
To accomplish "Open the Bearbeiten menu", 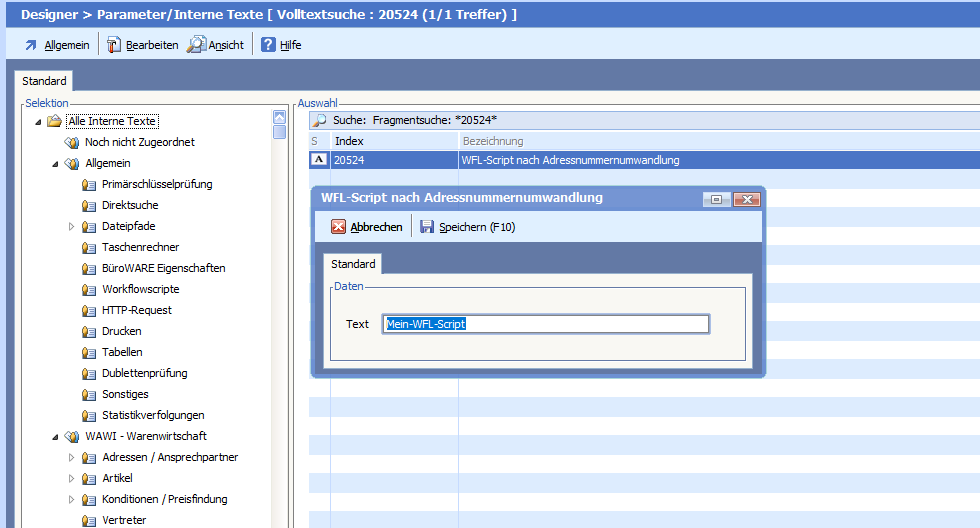I will coord(152,45).
